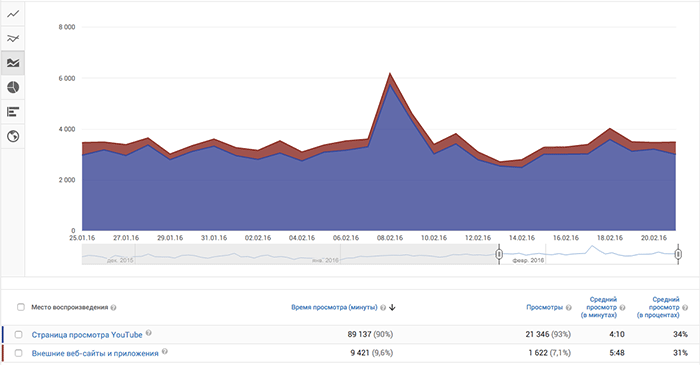
Task: Click the 25.01.16 date axis label
Action: (x=82, y=238)
